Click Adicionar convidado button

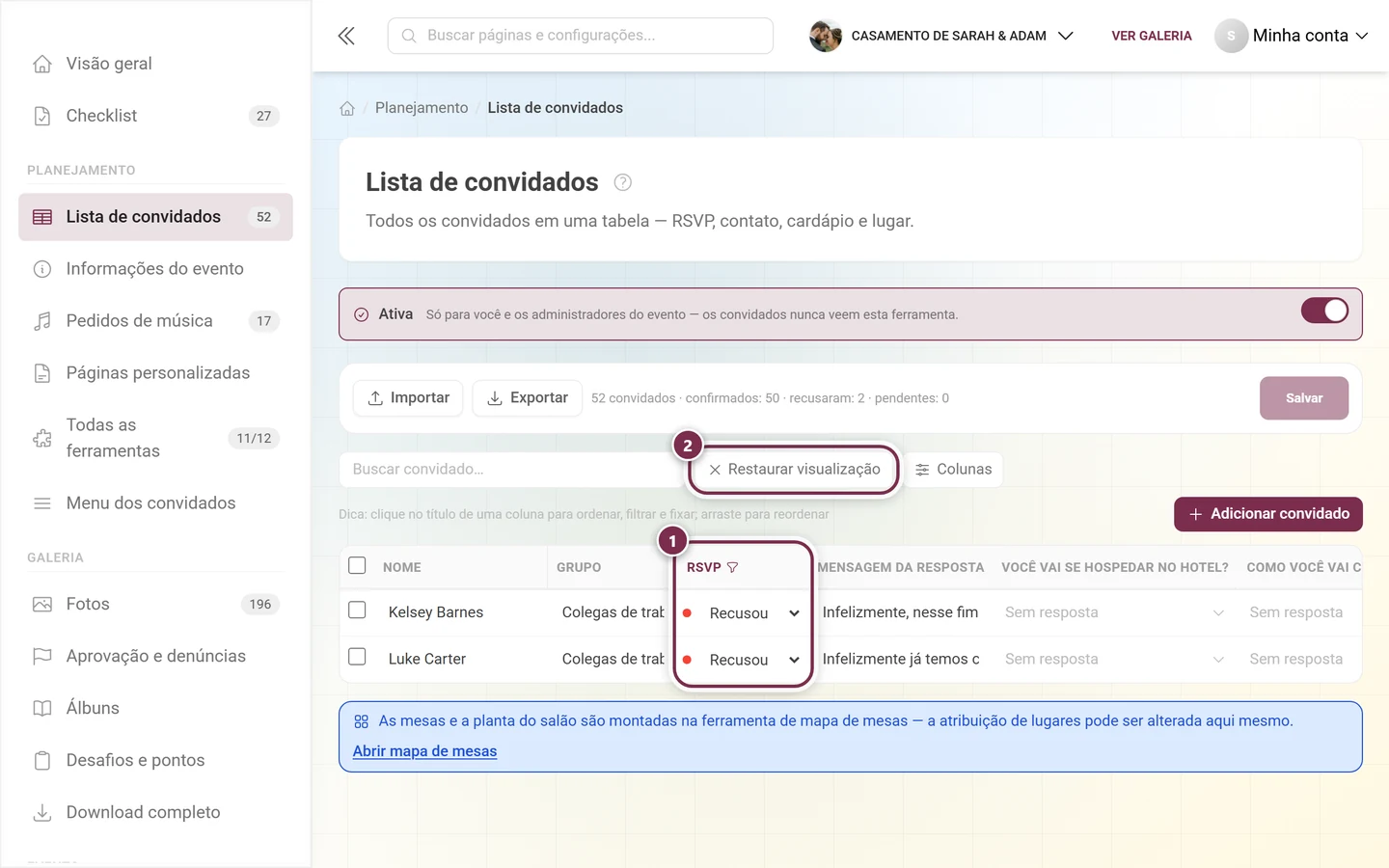click(x=1268, y=514)
